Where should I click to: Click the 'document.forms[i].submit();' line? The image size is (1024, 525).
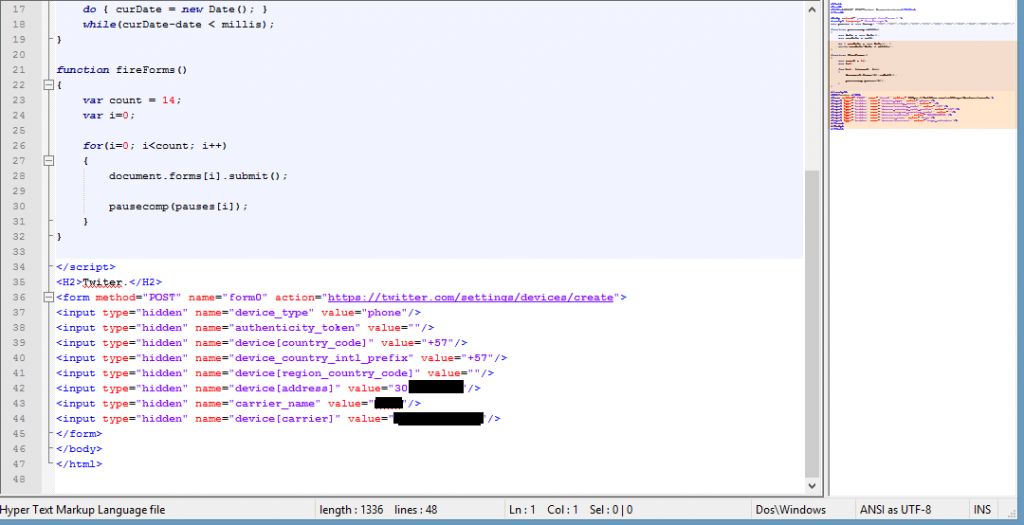[x=198, y=176]
